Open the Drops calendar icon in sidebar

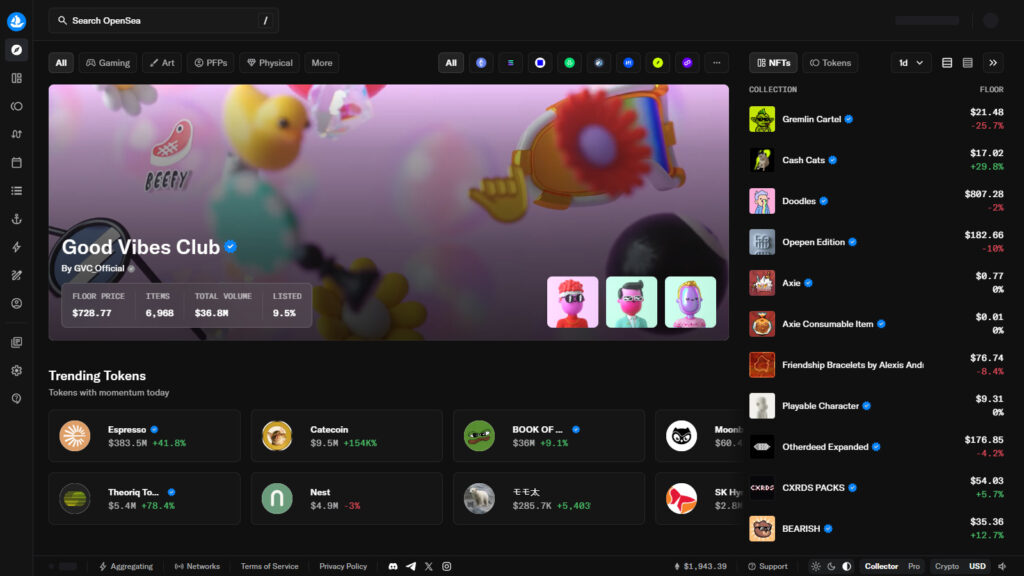click(16, 163)
